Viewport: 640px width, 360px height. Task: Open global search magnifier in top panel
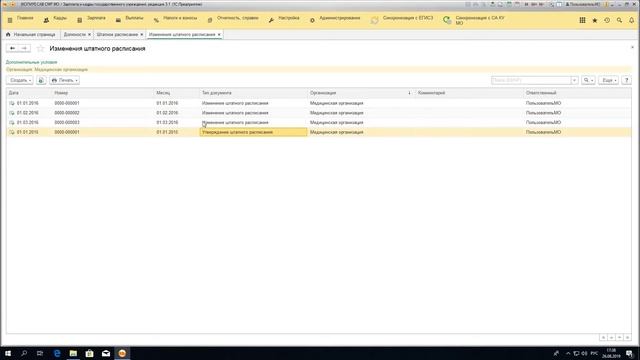point(619,20)
